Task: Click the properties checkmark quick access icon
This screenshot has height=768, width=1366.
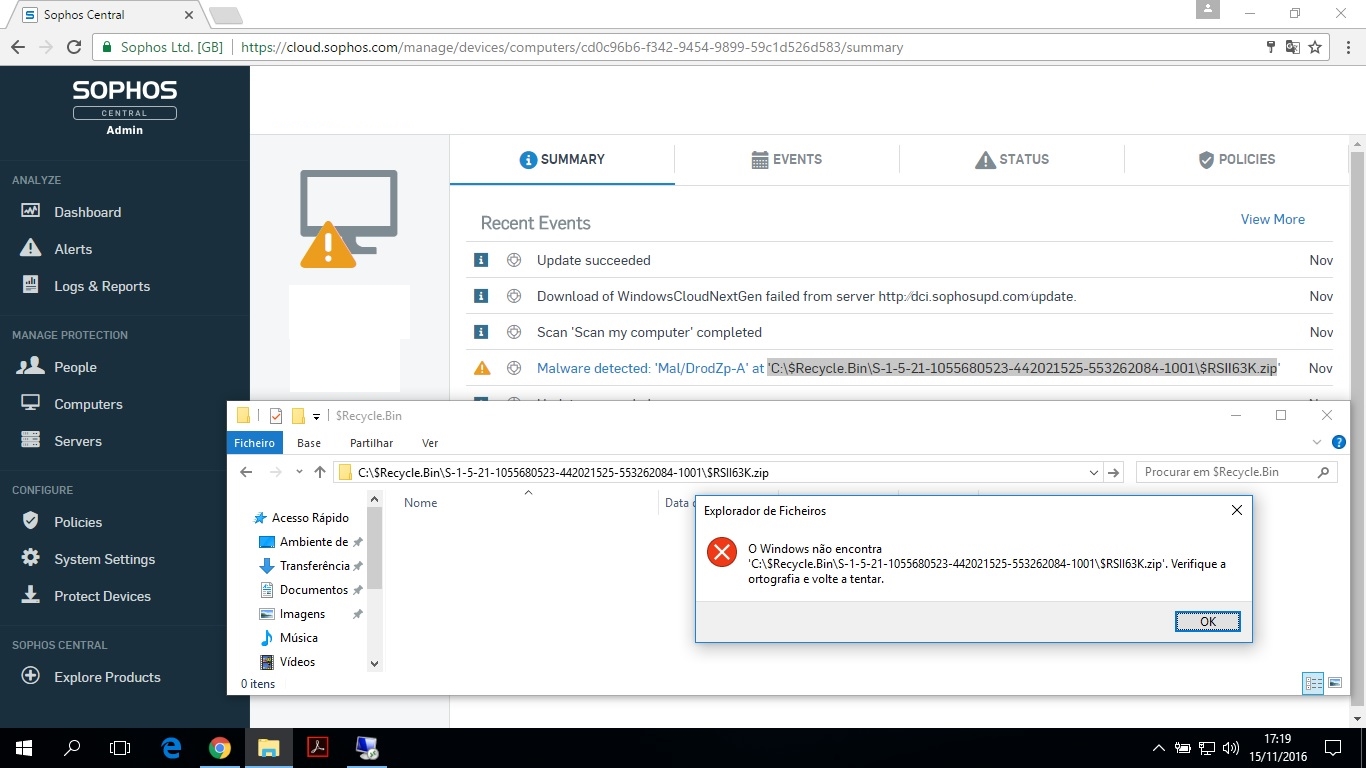Action: click(x=276, y=416)
